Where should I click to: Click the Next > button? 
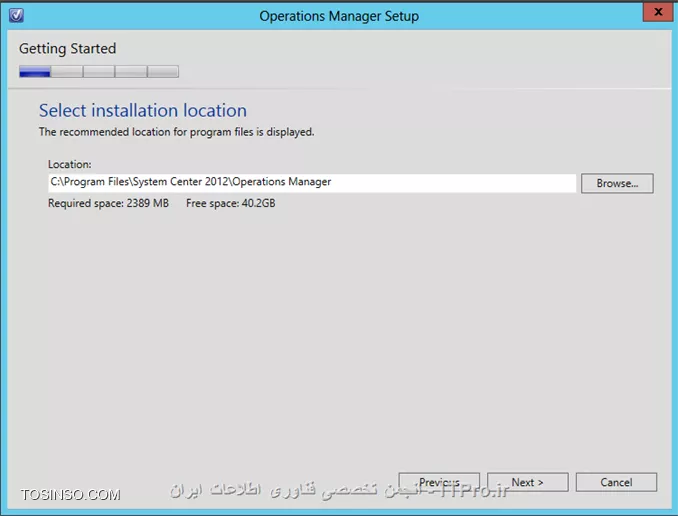click(x=528, y=482)
